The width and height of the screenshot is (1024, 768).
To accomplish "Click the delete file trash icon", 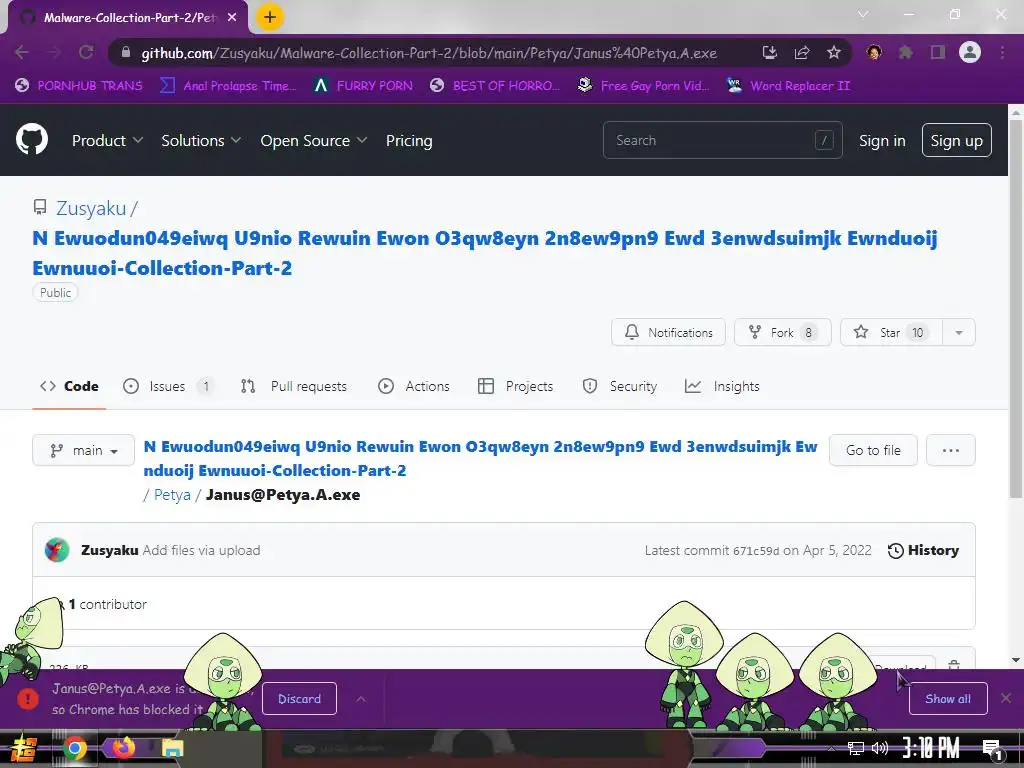I will click(953, 664).
